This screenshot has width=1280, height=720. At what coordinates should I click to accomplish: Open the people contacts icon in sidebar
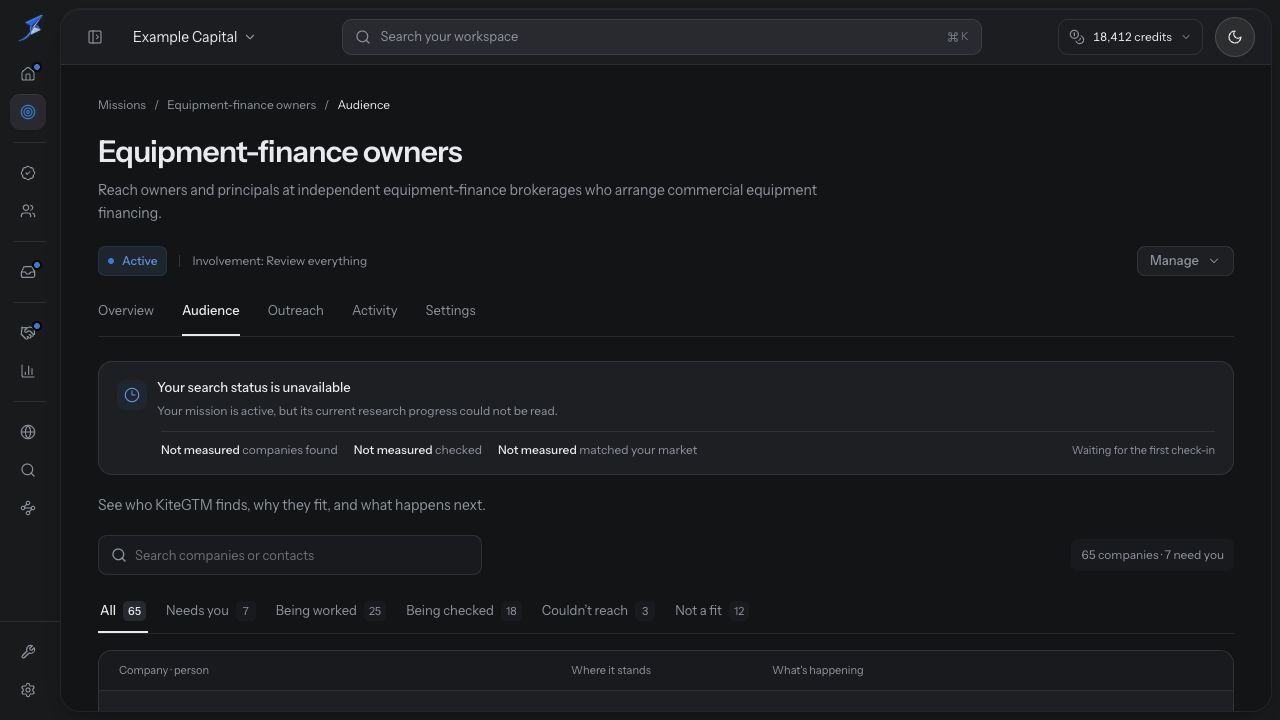pyautogui.click(x=28, y=211)
